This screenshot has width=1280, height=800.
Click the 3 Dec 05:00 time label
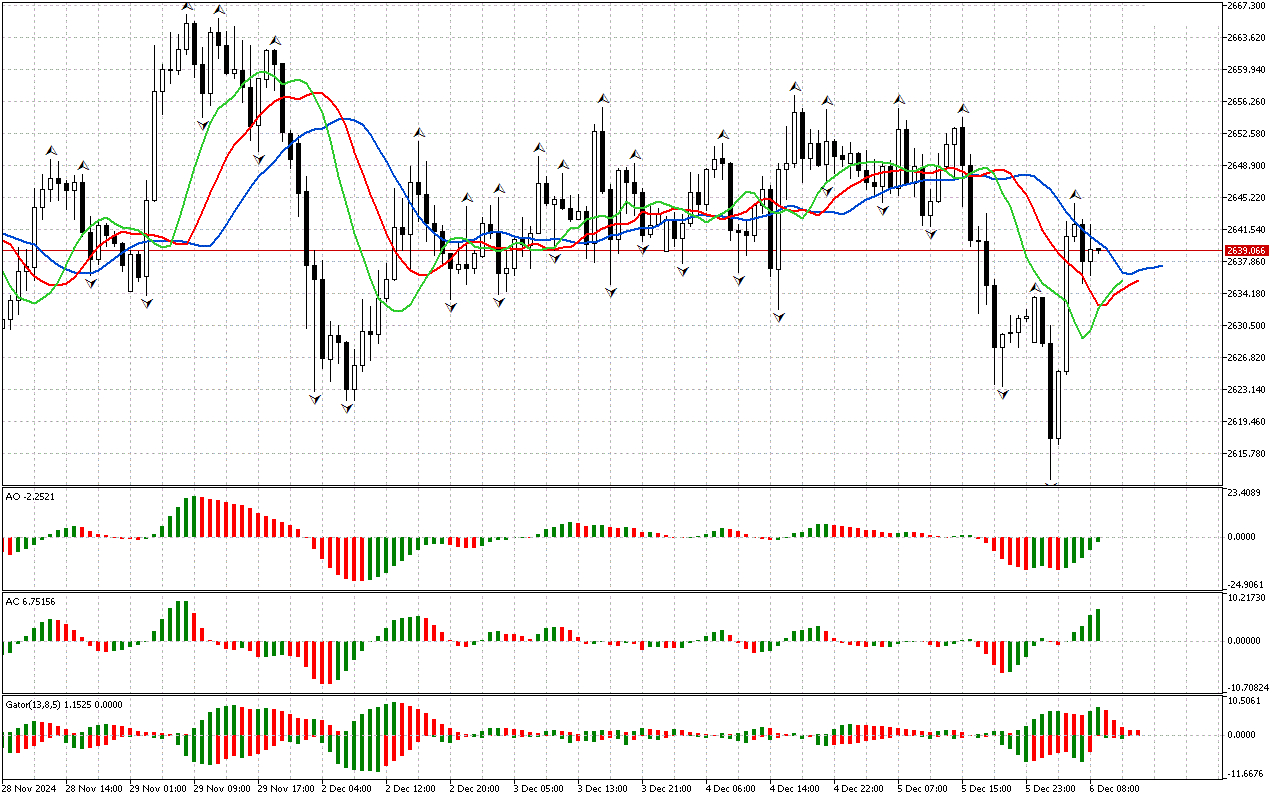point(540,789)
